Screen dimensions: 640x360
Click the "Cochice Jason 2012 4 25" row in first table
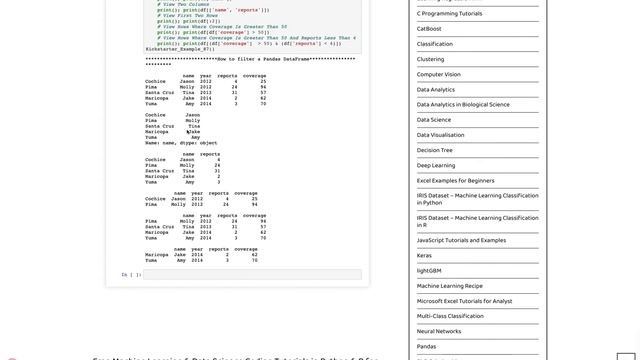click(x=206, y=82)
